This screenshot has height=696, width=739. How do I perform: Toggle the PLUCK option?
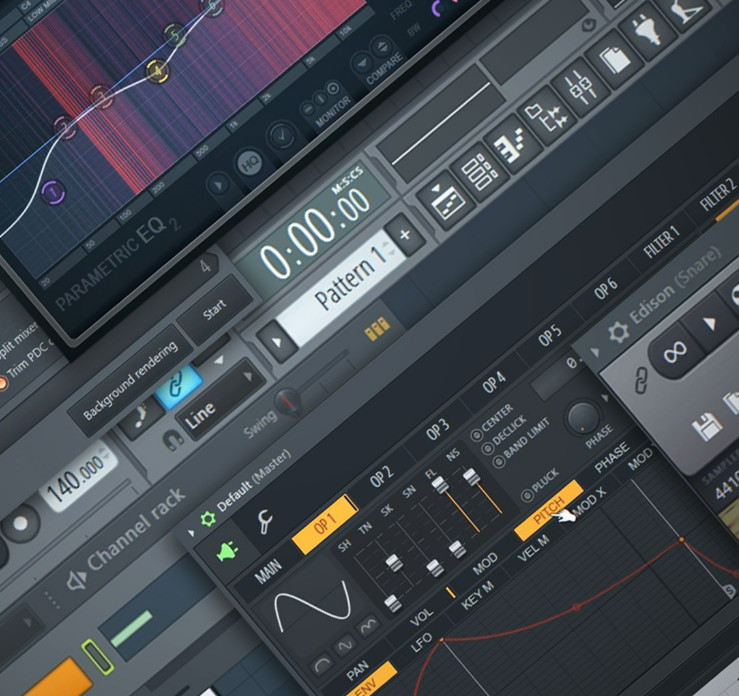[x=527, y=495]
